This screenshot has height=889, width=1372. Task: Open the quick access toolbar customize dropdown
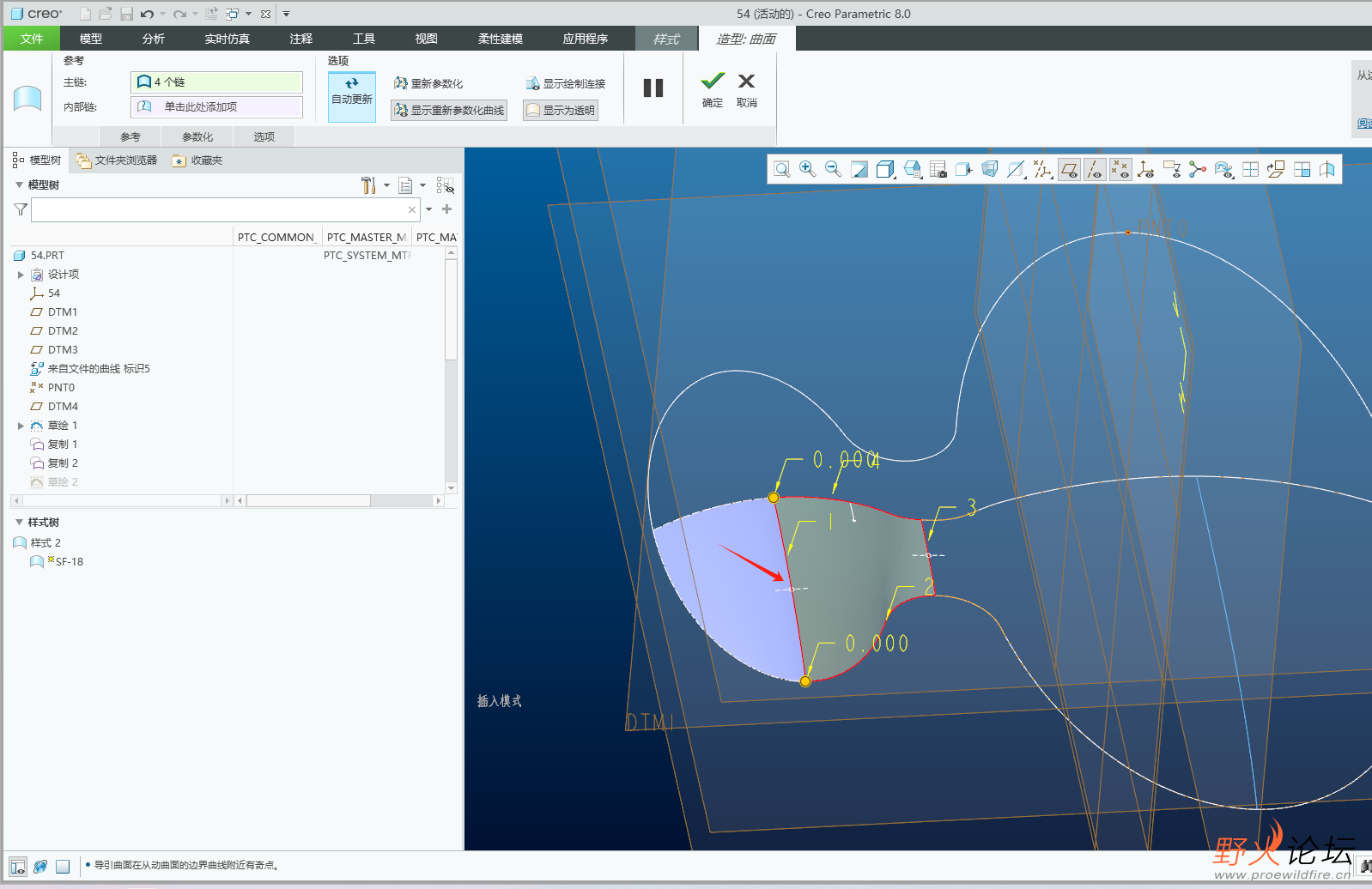[x=287, y=14]
